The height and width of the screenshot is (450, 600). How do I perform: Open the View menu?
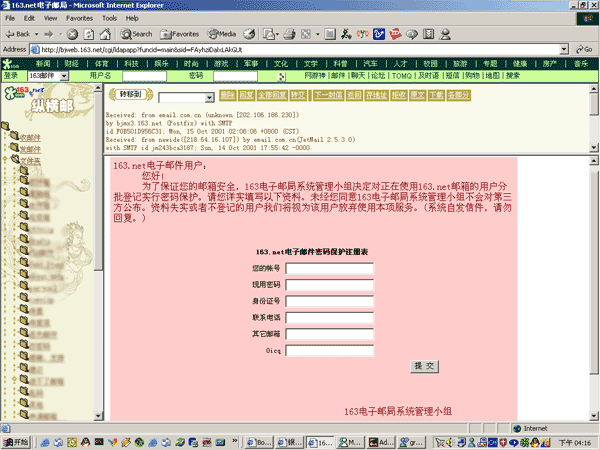click(x=50, y=18)
